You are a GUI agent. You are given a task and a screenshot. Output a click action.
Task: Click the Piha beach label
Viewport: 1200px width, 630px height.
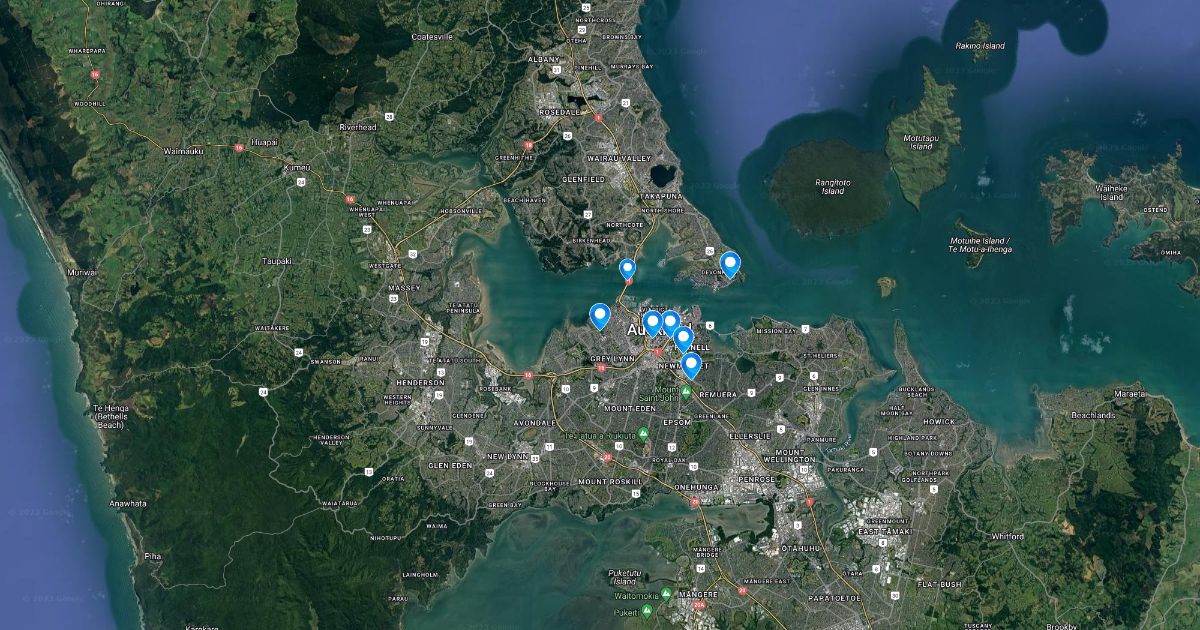152,555
